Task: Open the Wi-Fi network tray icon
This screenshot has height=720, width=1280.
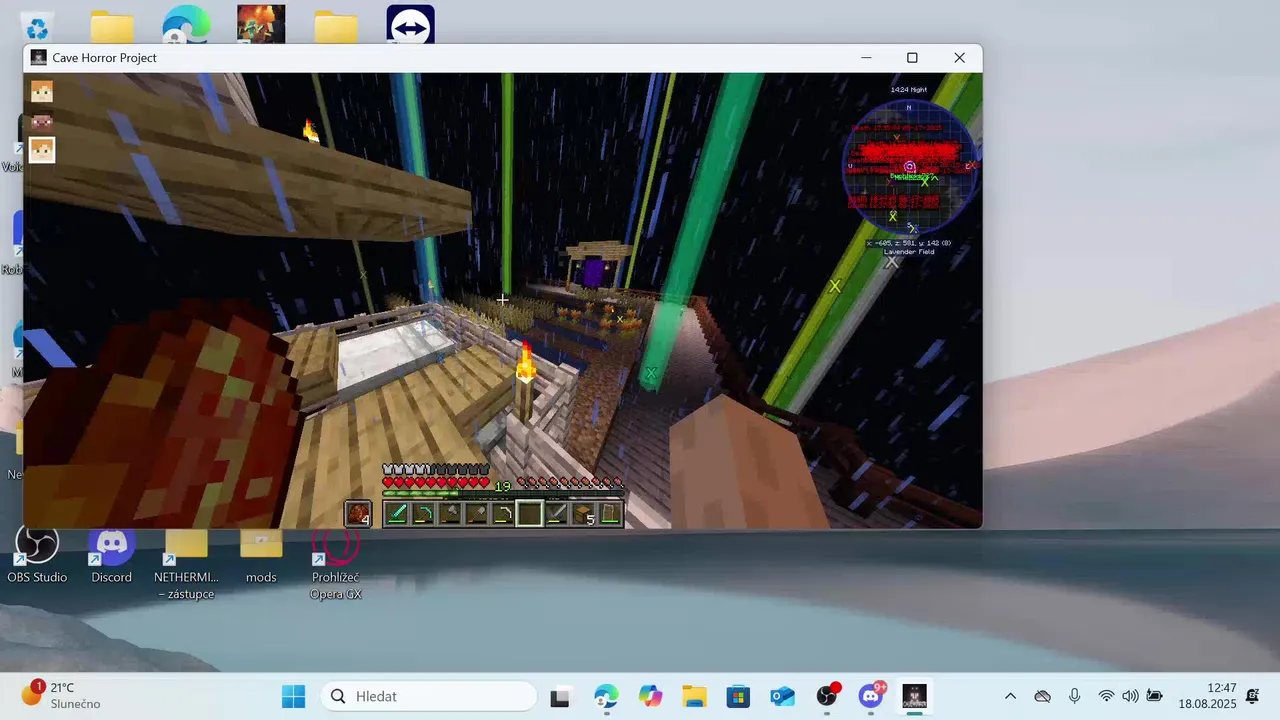Action: (1106, 696)
